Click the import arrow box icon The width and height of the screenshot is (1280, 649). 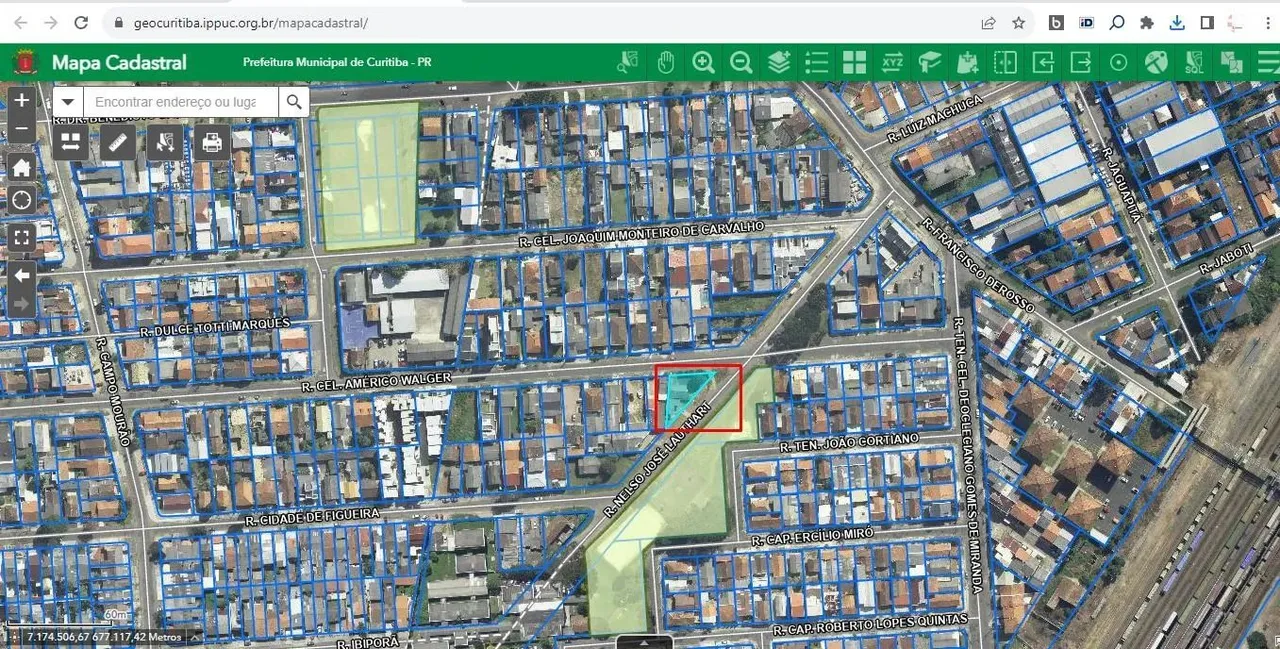point(1043,62)
